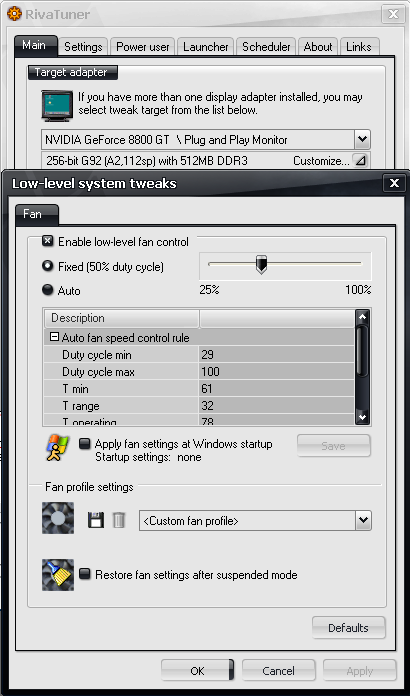Click the Defaults button
Screen dimensions: 410x696
348,628
